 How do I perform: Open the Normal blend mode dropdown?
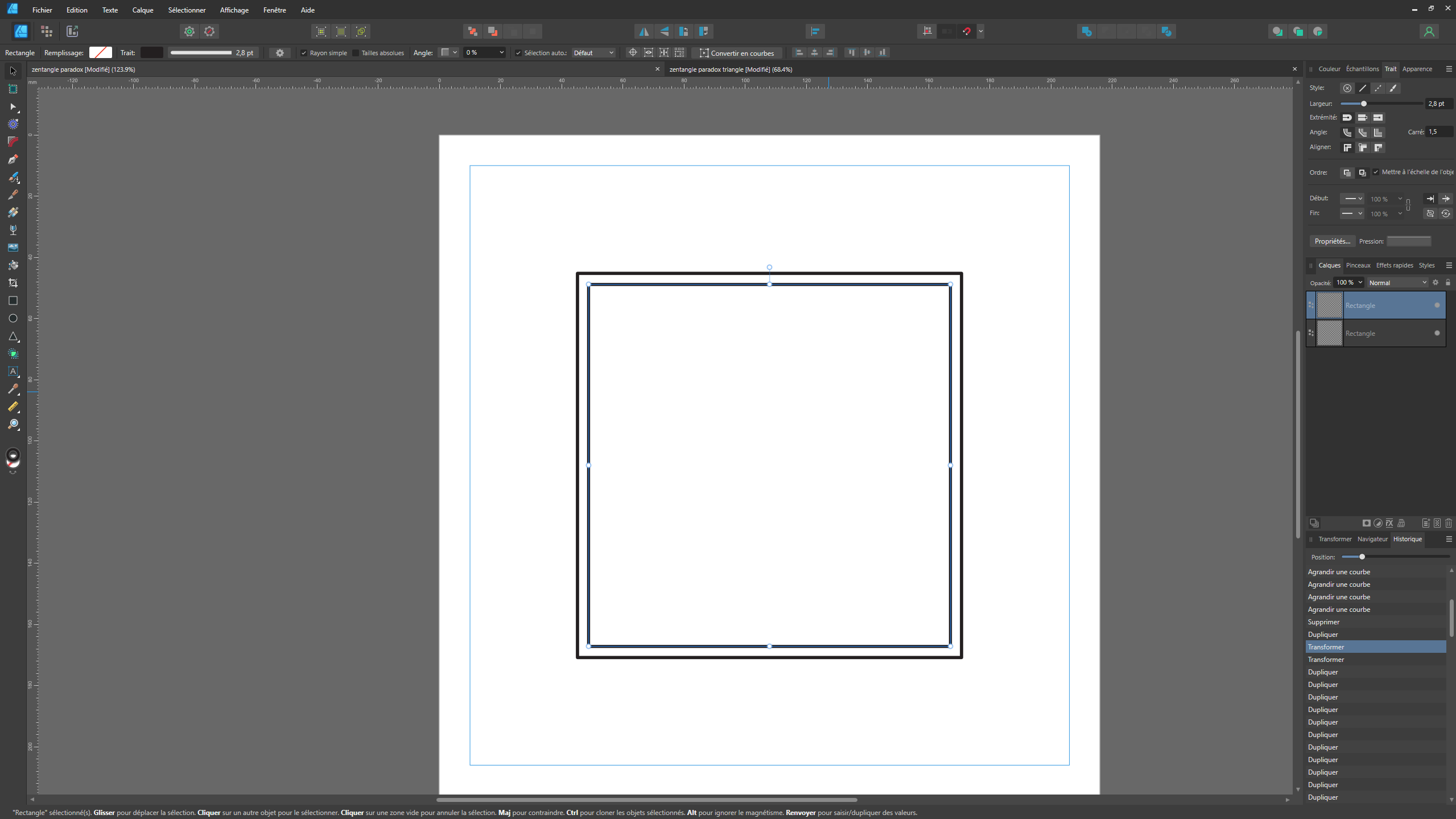[1397, 283]
